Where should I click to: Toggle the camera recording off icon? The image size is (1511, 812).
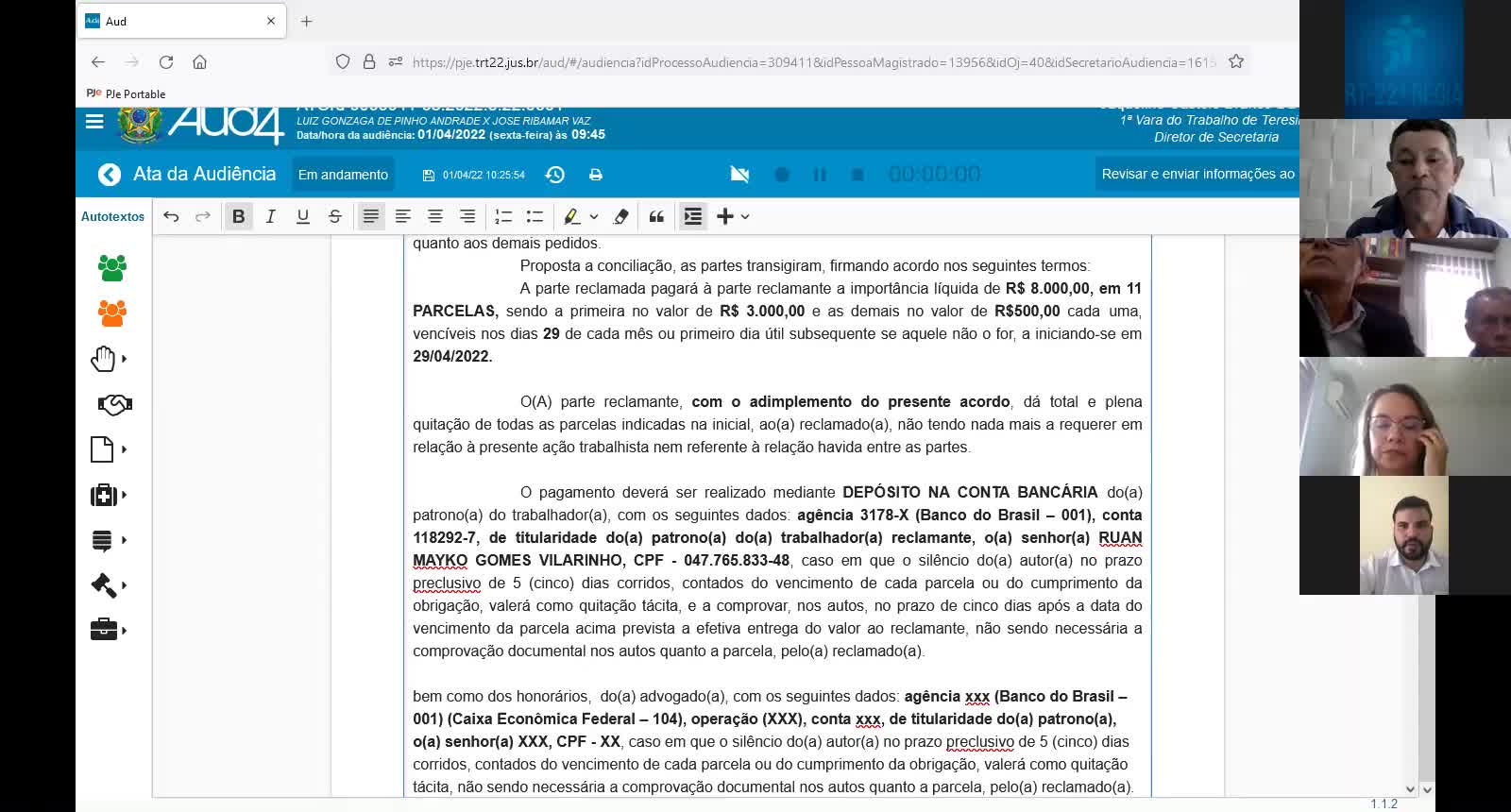[739, 175]
